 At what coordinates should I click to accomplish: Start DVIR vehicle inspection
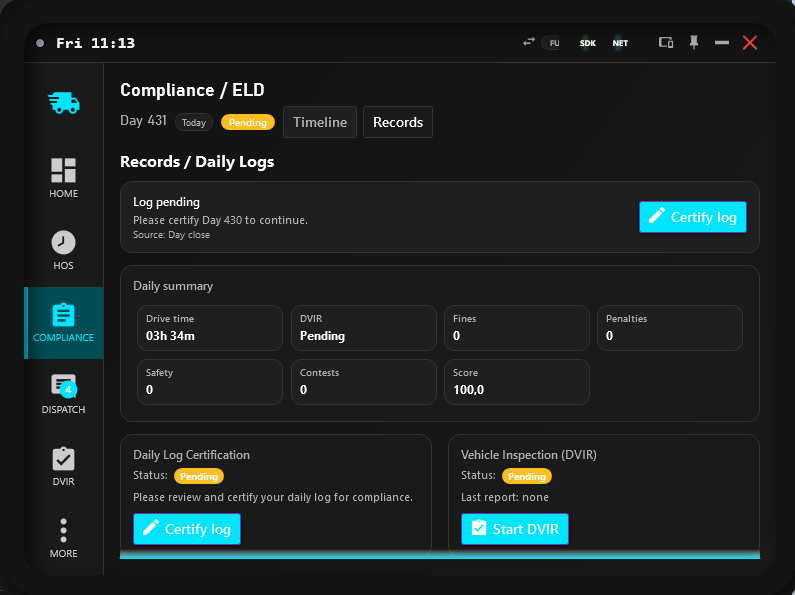515,529
